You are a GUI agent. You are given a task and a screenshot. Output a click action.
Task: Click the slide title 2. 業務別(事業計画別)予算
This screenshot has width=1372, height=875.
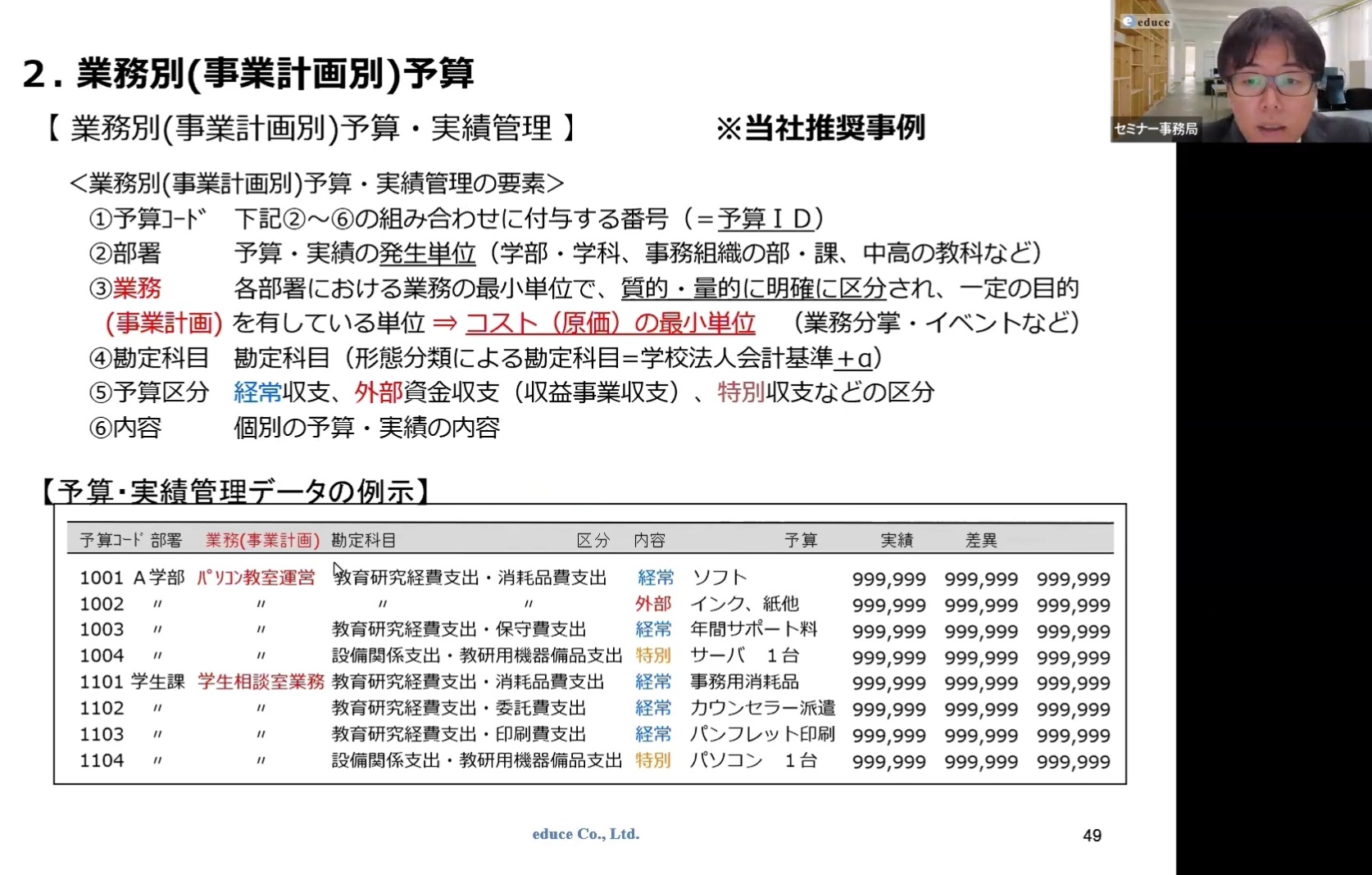tap(248, 73)
